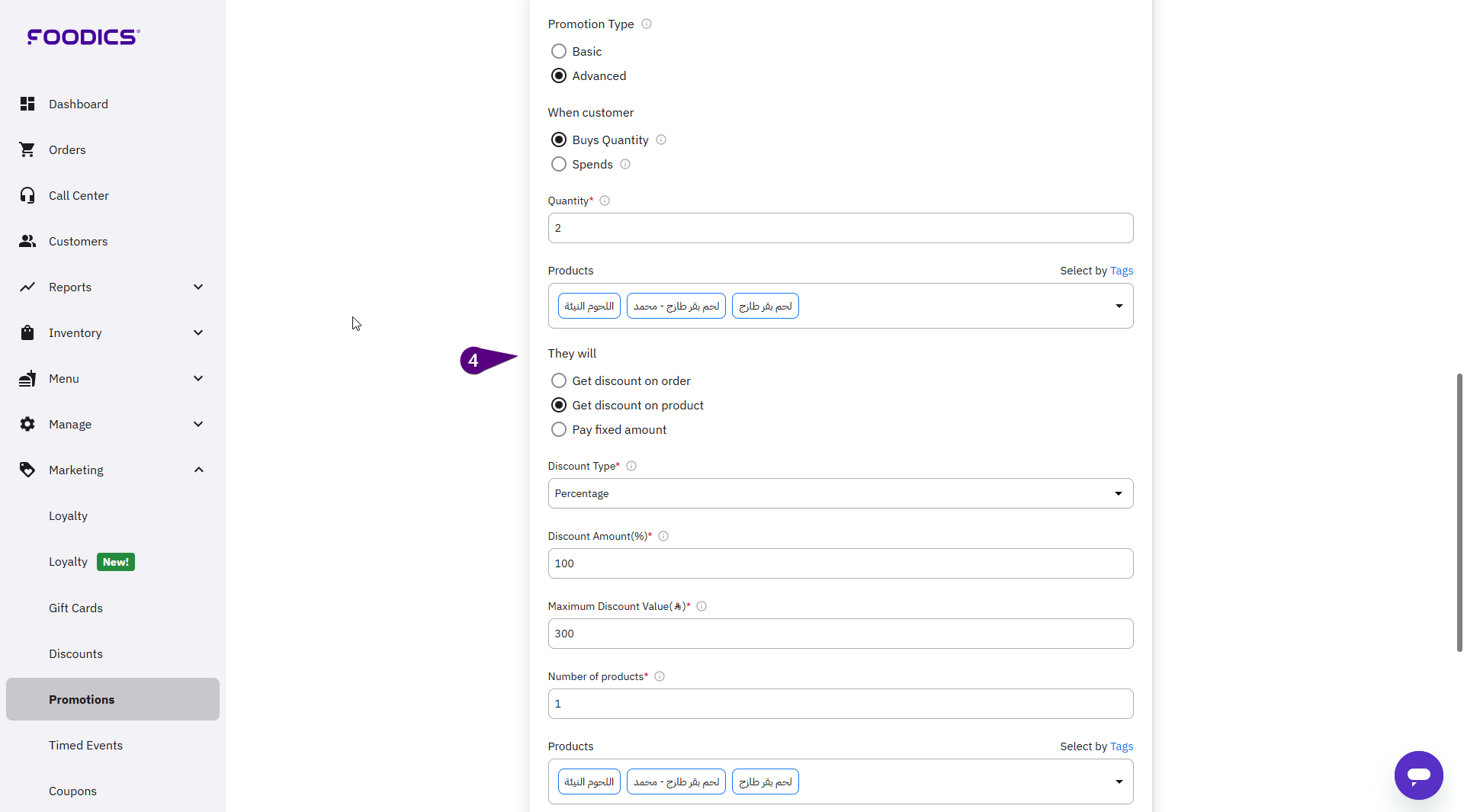
Task: Click the Dashboard grid icon in sidebar
Action: point(27,104)
